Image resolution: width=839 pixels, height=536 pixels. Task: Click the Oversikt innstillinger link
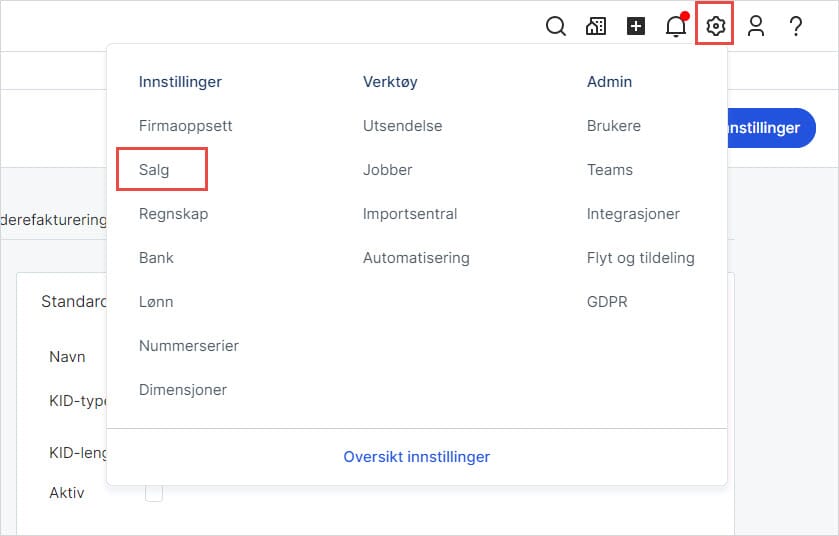pyautogui.click(x=417, y=457)
